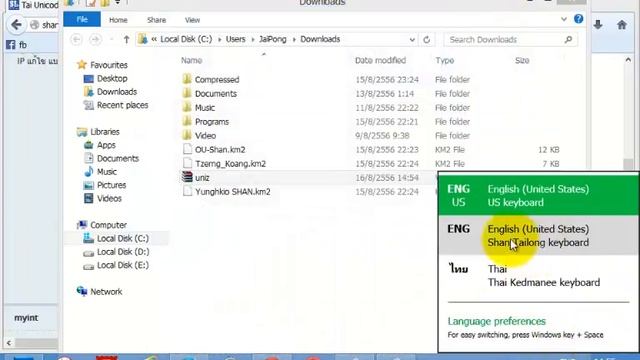Open Libraries in navigation pane
This screenshot has height=360, width=640.
click(104, 132)
